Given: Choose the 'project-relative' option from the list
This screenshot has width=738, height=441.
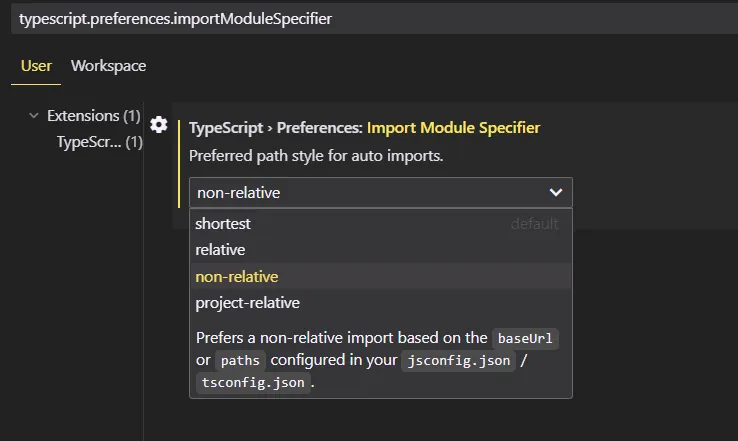Looking at the screenshot, I should (381, 303).
